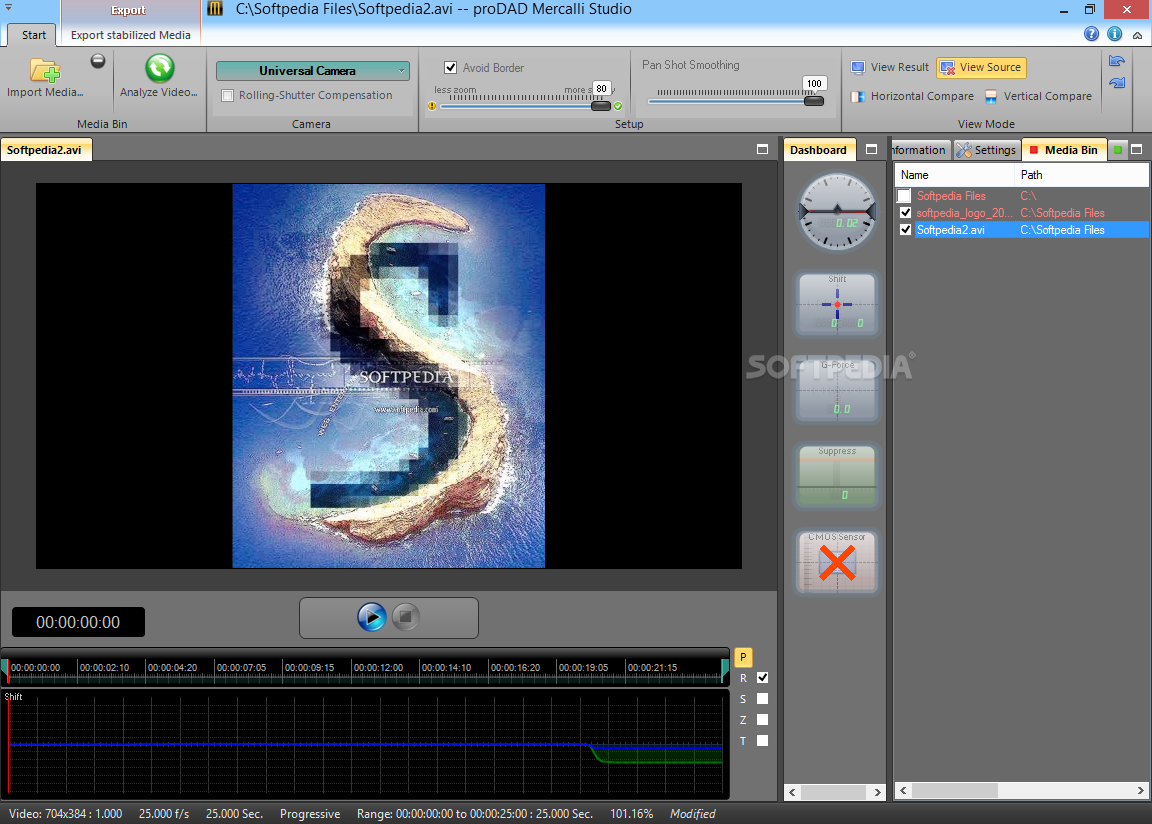
Task: Open the info icon in title area
Action: (x=1115, y=34)
